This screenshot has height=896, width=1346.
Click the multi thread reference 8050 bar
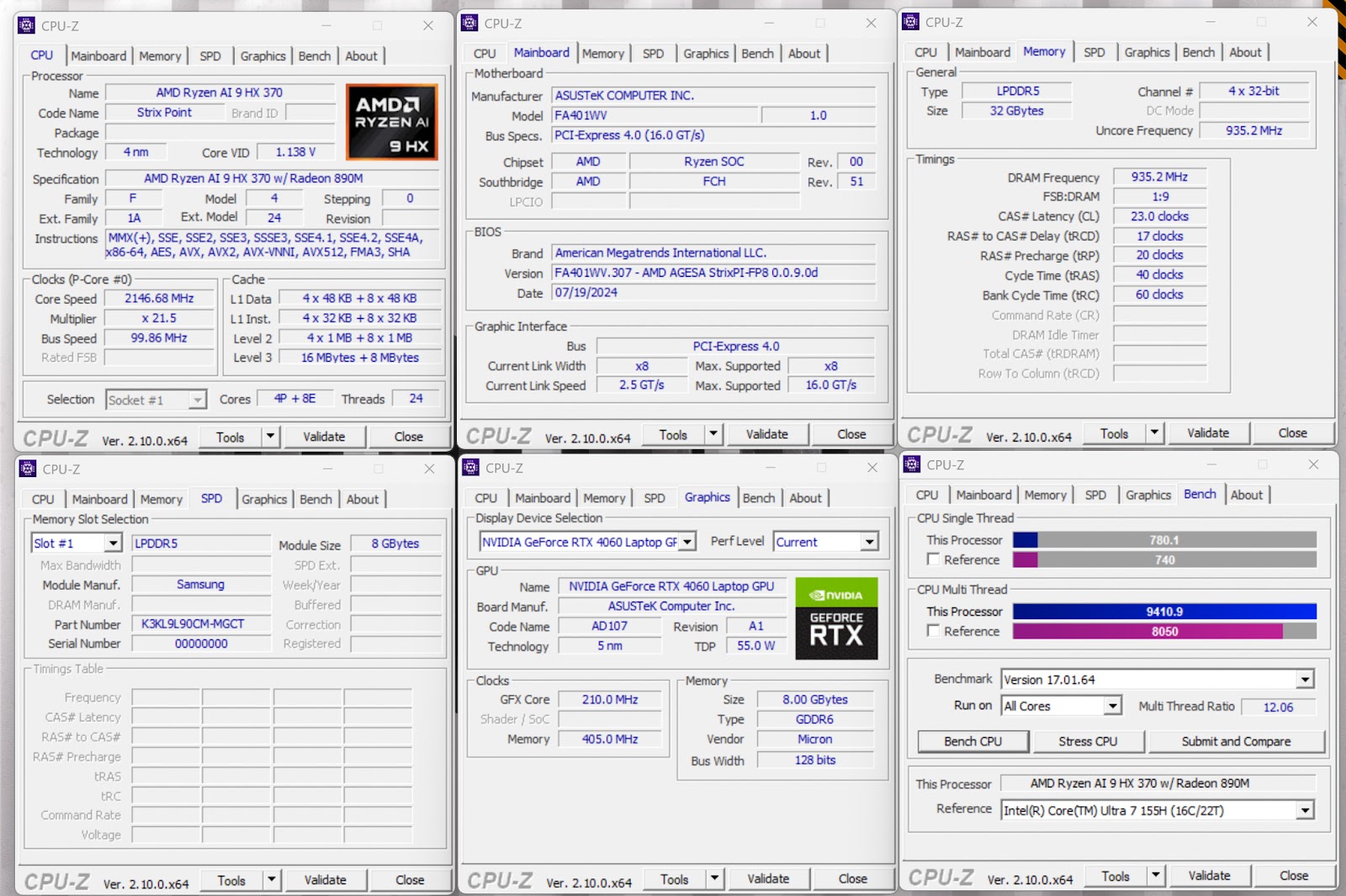coord(1164,631)
